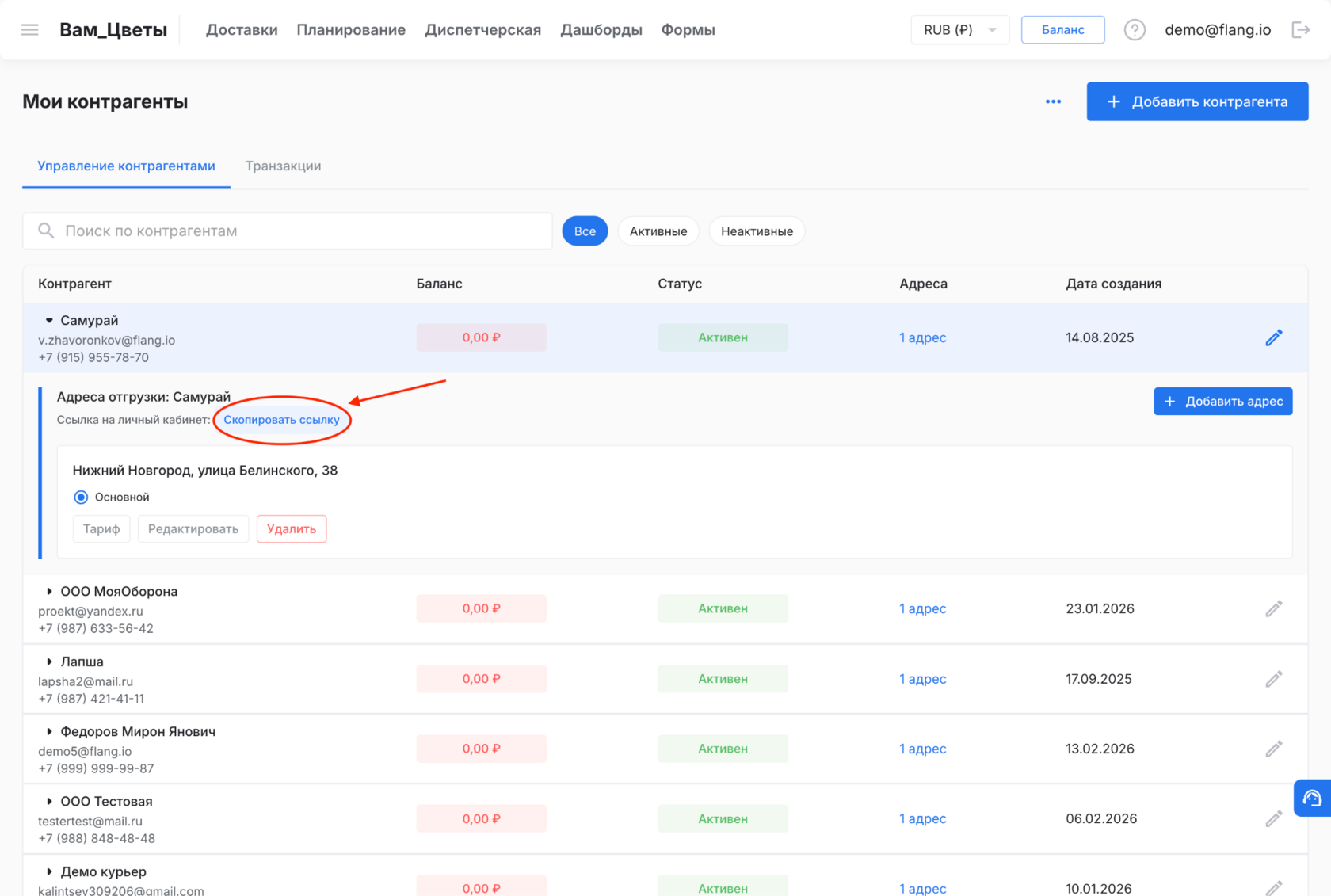Open the Доставки menu

tap(242, 30)
